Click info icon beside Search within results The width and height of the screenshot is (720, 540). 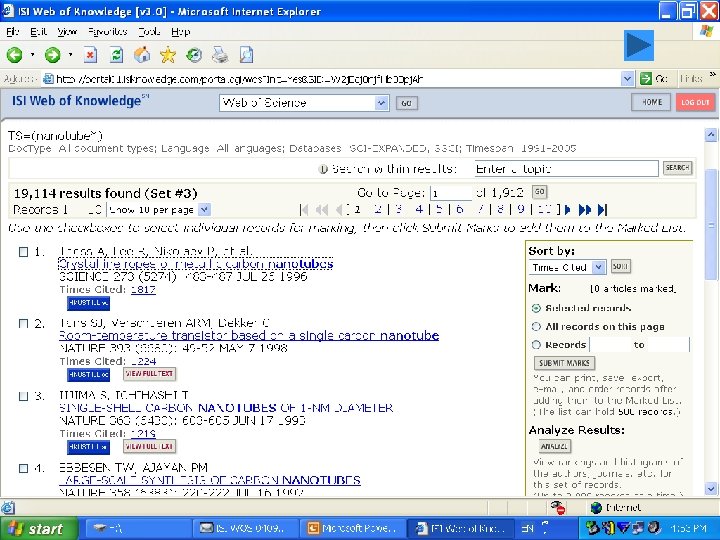pyautogui.click(x=323, y=169)
